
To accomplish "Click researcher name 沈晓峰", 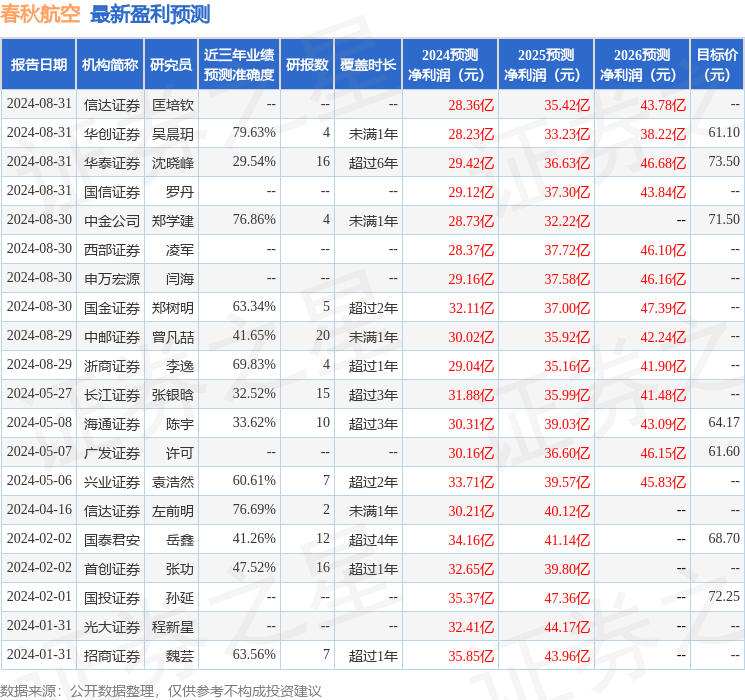I will [x=172, y=163].
